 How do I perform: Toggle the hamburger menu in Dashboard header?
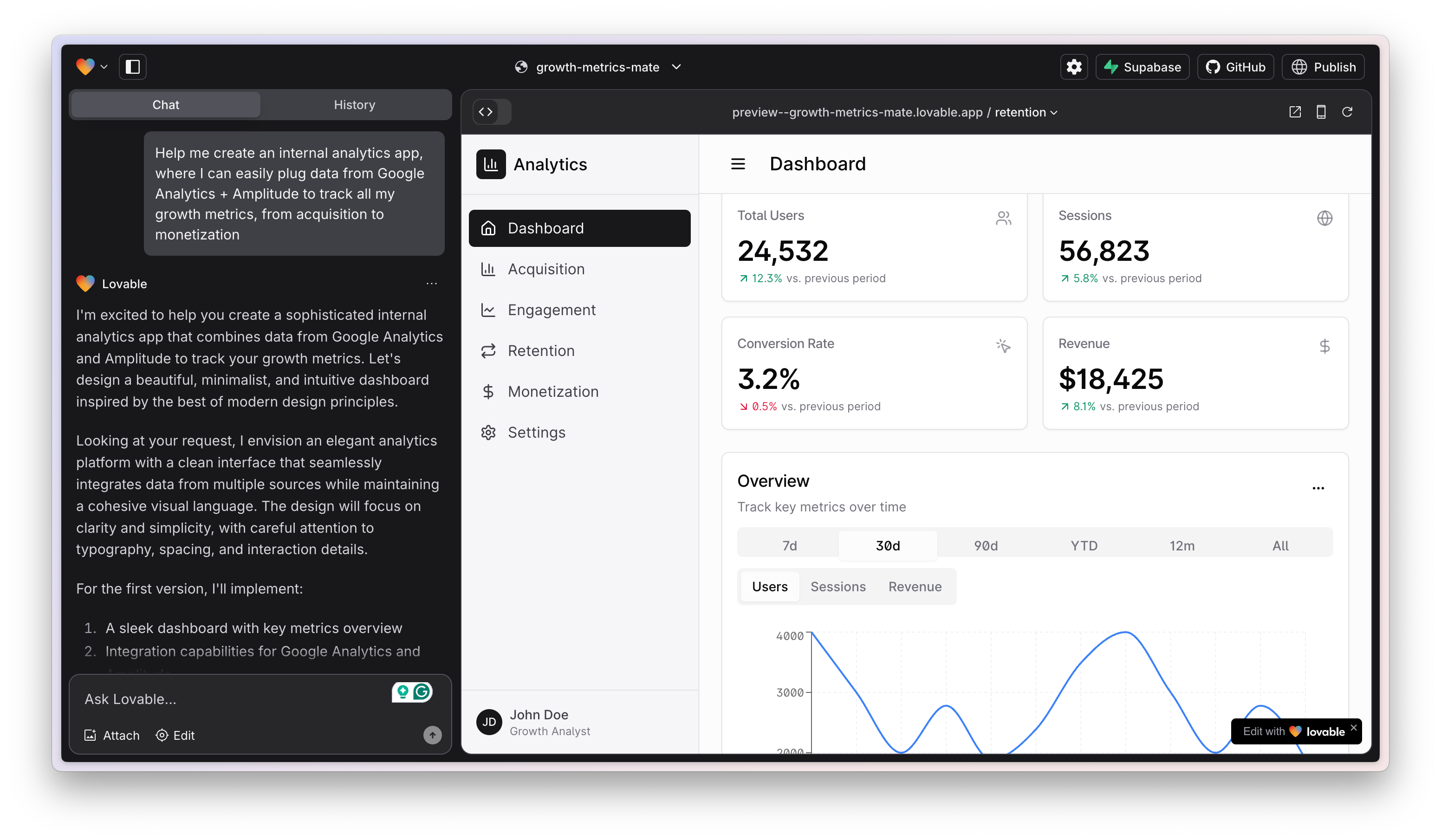738,164
